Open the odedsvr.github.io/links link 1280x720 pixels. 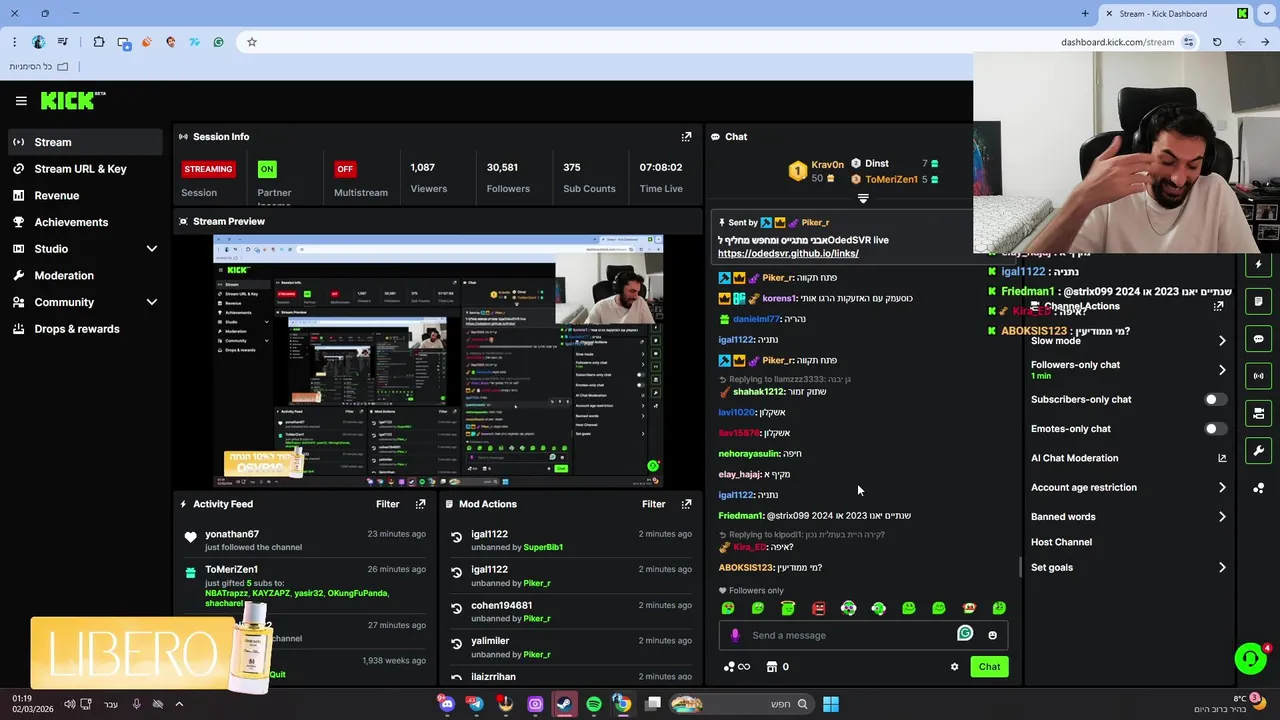click(788, 254)
